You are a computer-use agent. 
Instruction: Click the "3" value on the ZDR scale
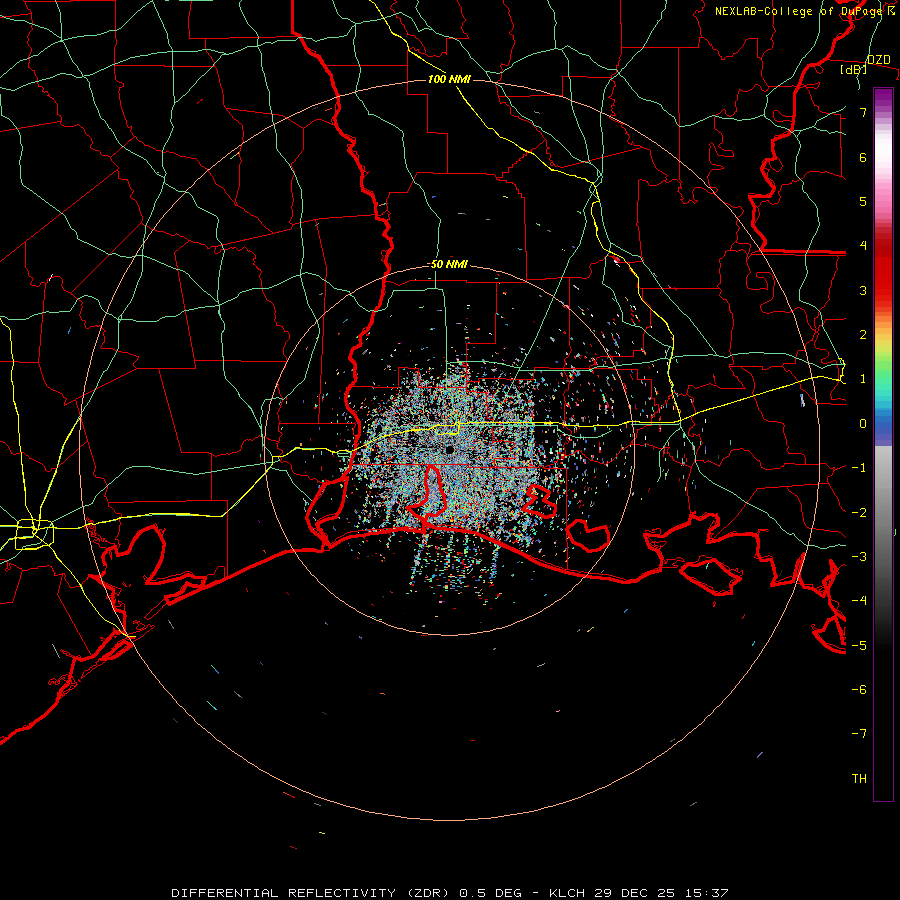[x=863, y=290]
